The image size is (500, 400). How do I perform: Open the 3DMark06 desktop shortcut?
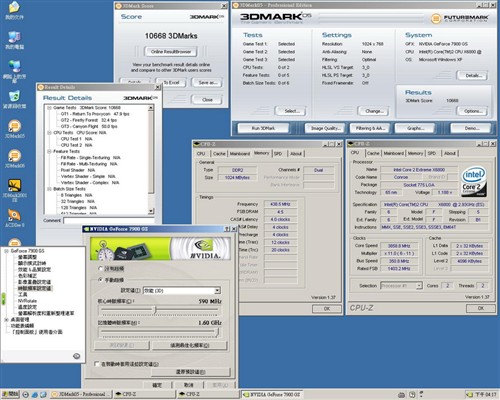click(x=14, y=159)
